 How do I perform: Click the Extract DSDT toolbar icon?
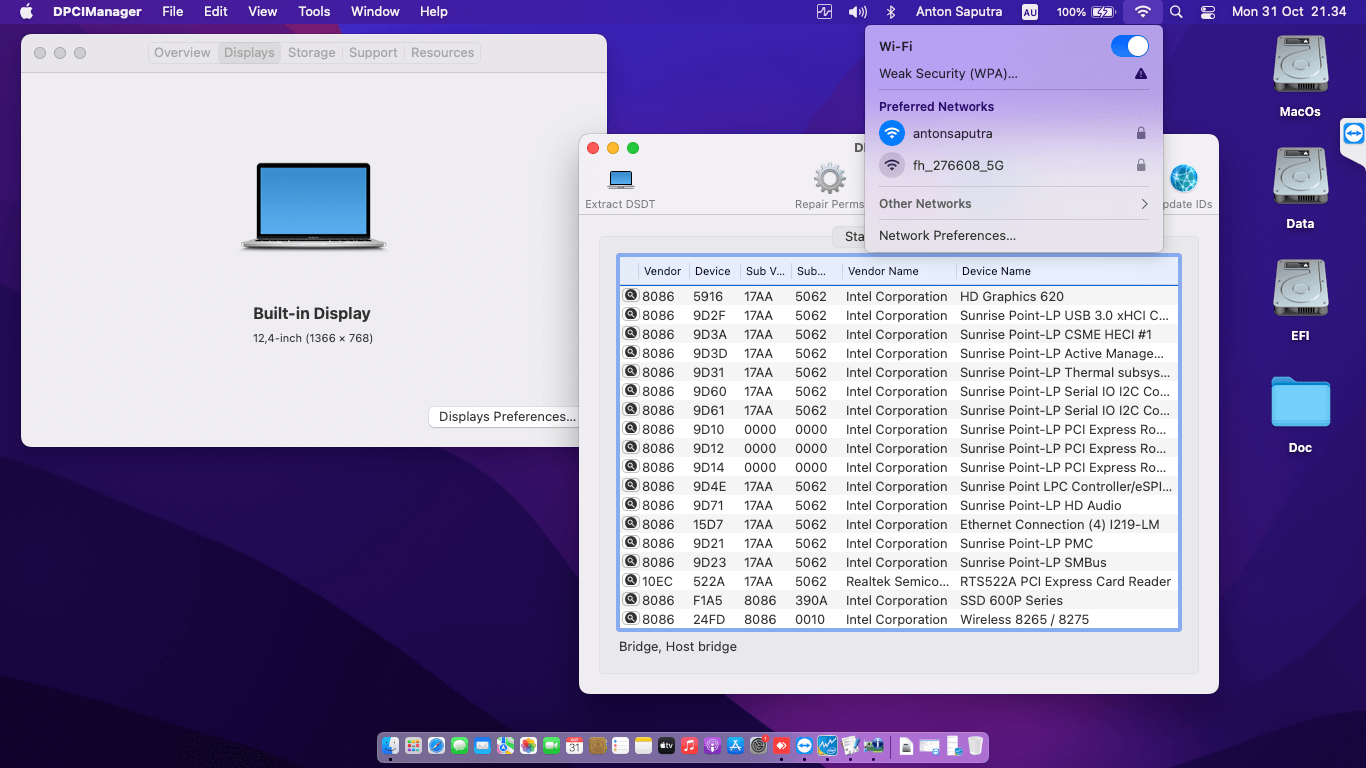[x=620, y=180]
